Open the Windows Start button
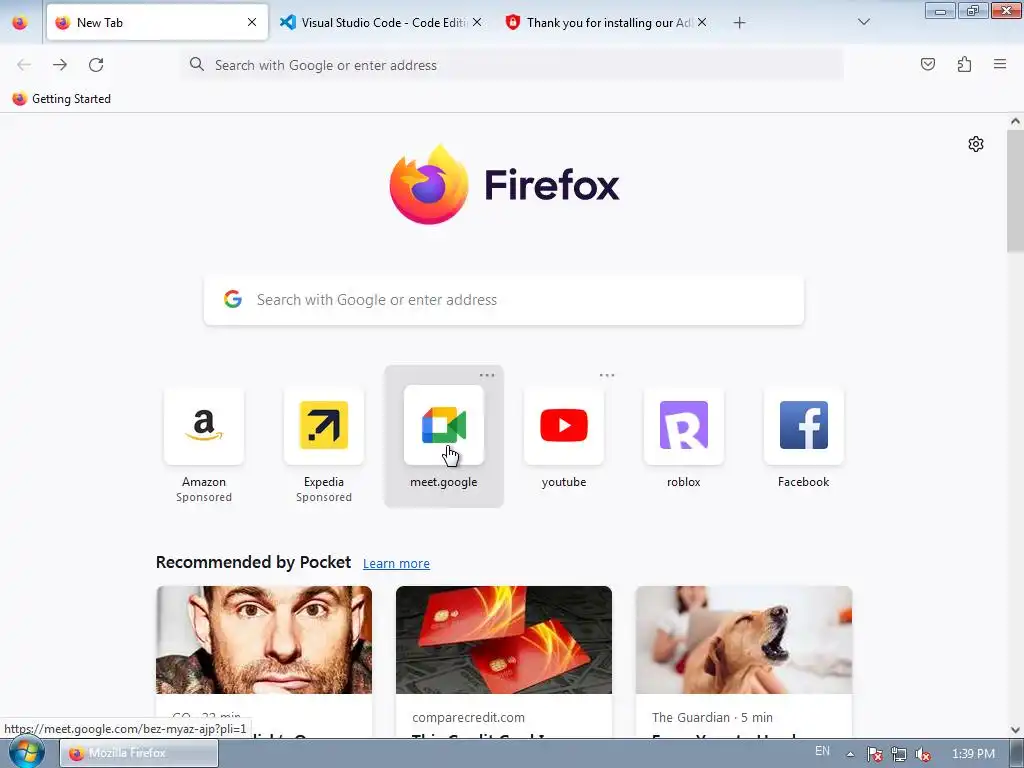Screen dimensions: 1024x768 (x=26, y=753)
